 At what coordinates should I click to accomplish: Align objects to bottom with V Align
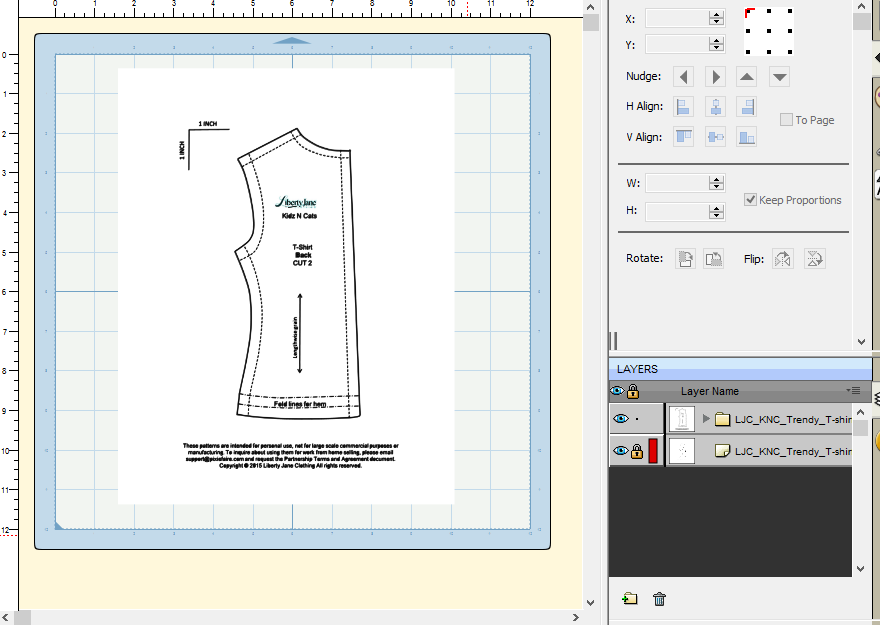pyautogui.click(x=747, y=137)
